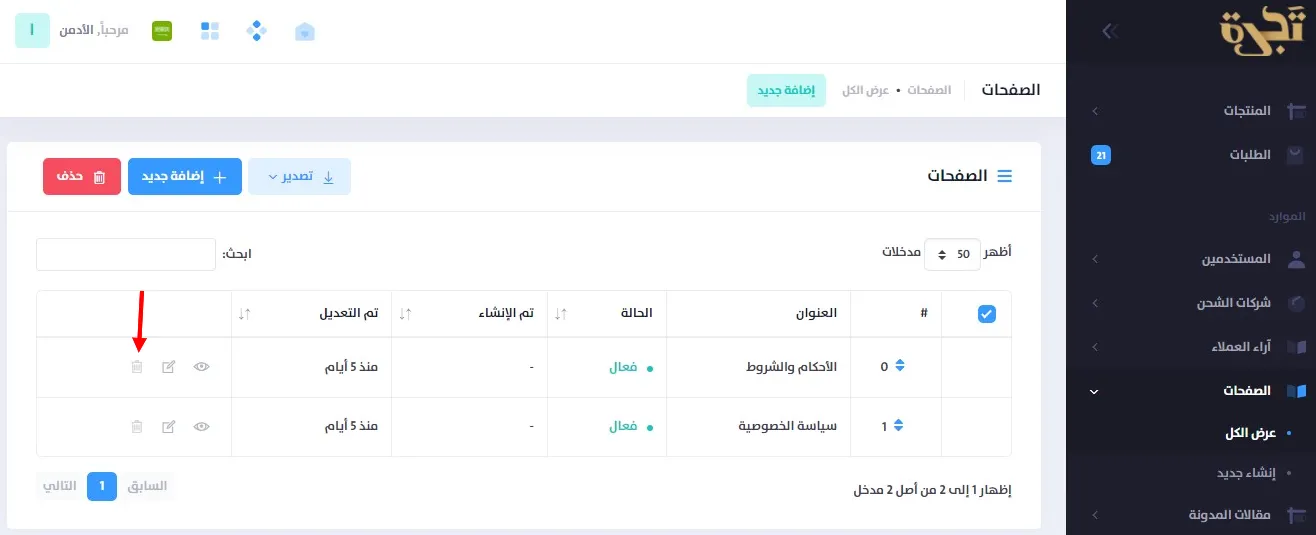
Task: Click the الطلبات icon in sidebar
Action: [1296, 155]
